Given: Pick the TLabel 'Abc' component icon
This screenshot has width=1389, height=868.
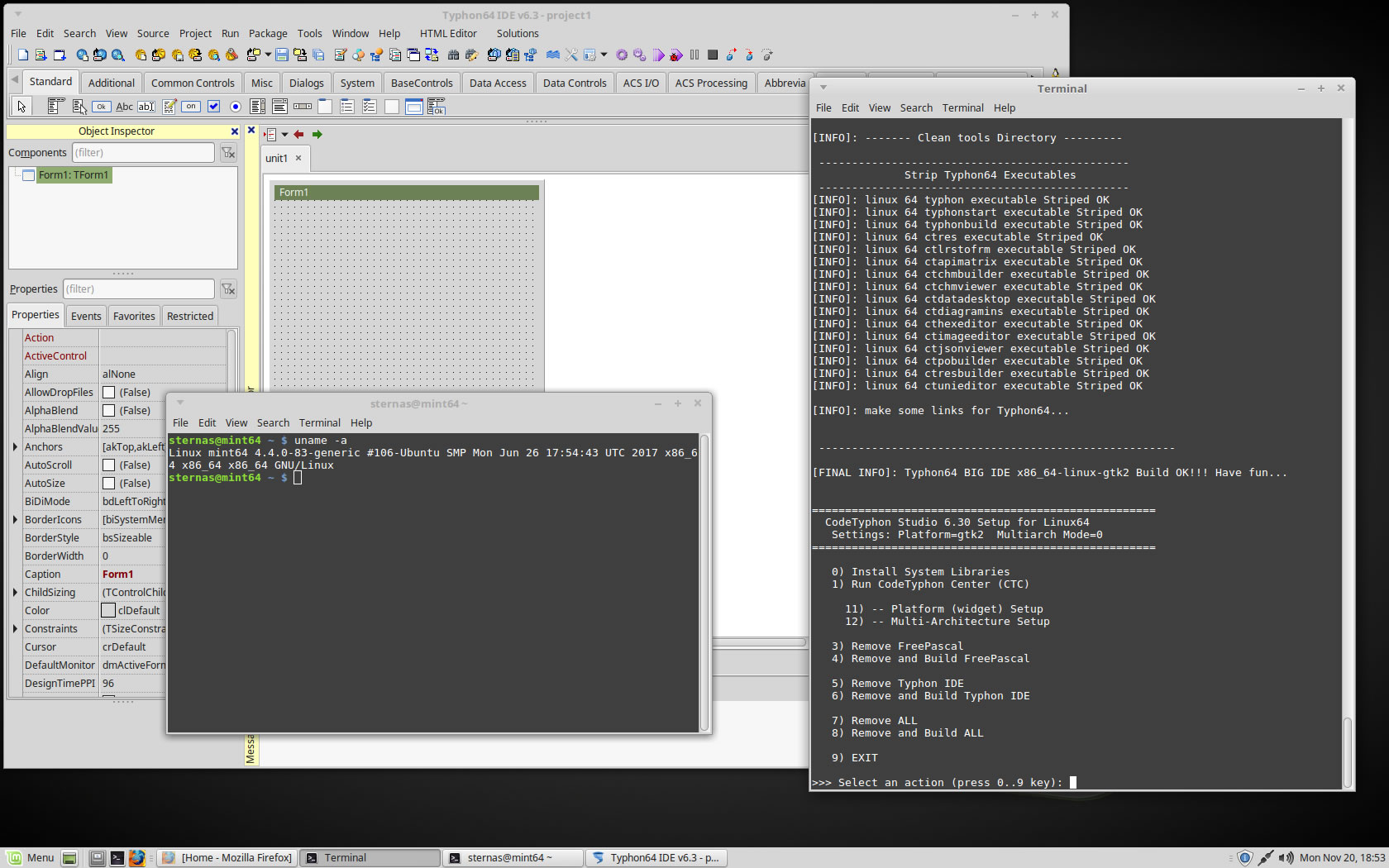Looking at the screenshot, I should click(x=124, y=106).
